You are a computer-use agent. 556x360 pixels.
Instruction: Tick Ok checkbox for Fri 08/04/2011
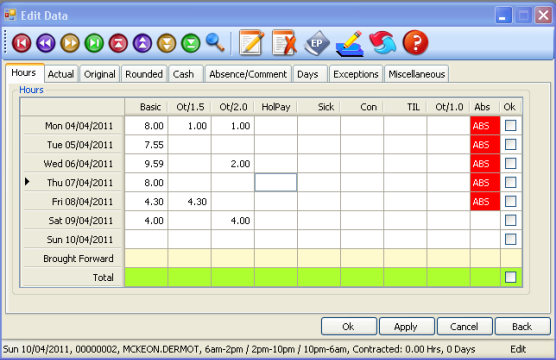(x=510, y=201)
